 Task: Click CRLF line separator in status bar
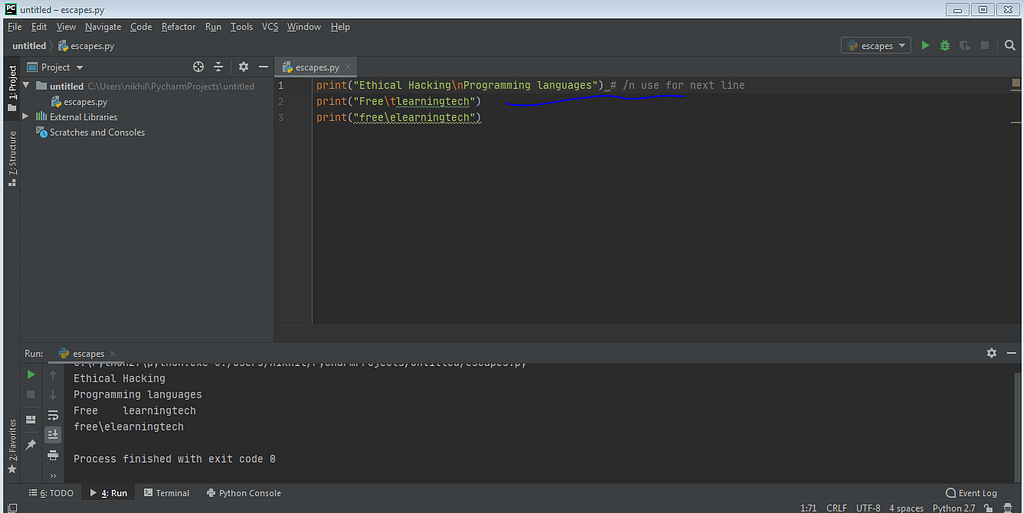point(836,508)
